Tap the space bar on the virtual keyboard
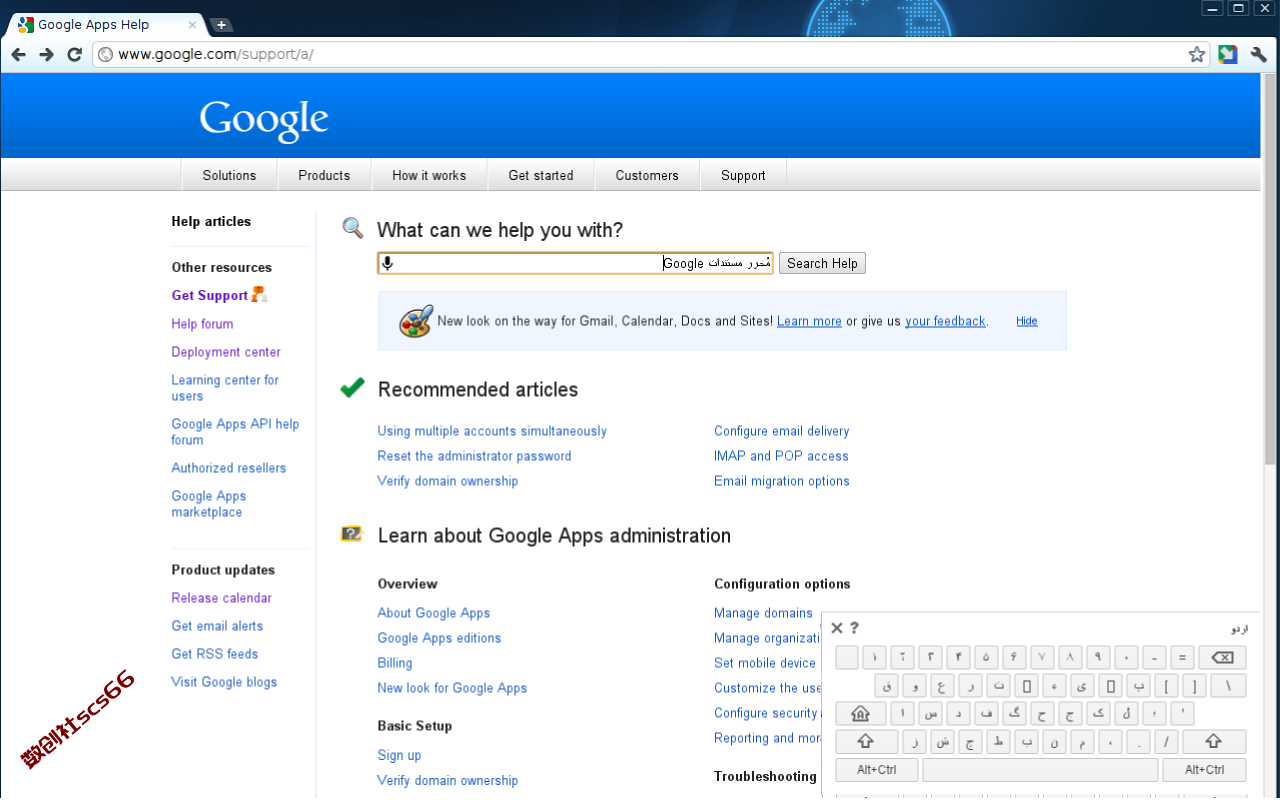 point(1040,770)
